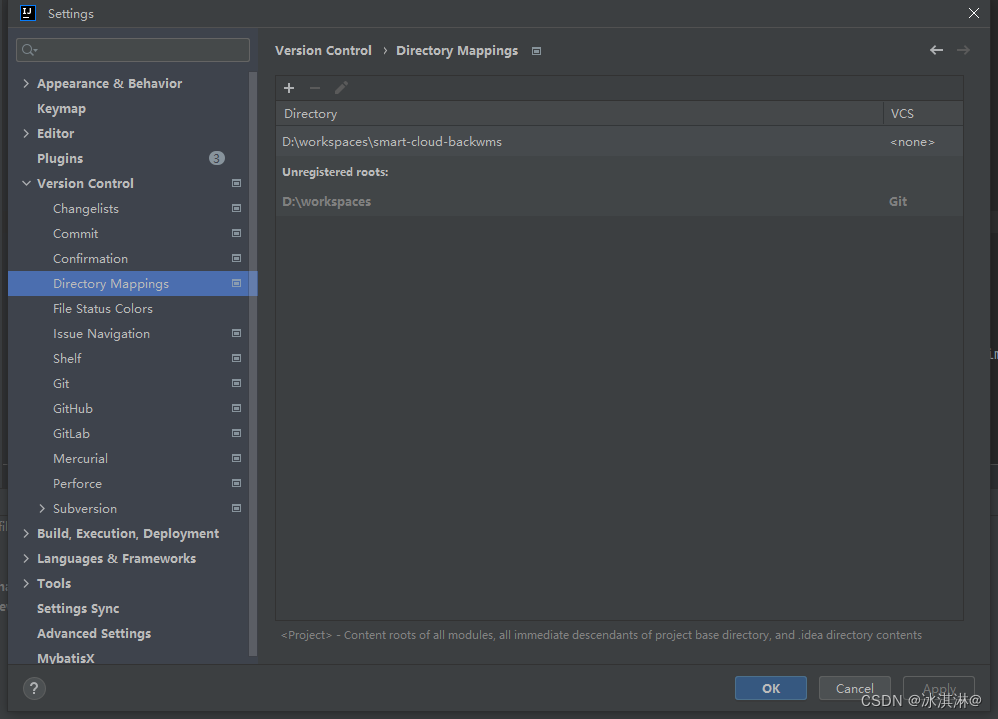
Task: Click the edit mapping pencil icon
Action: [x=341, y=88]
